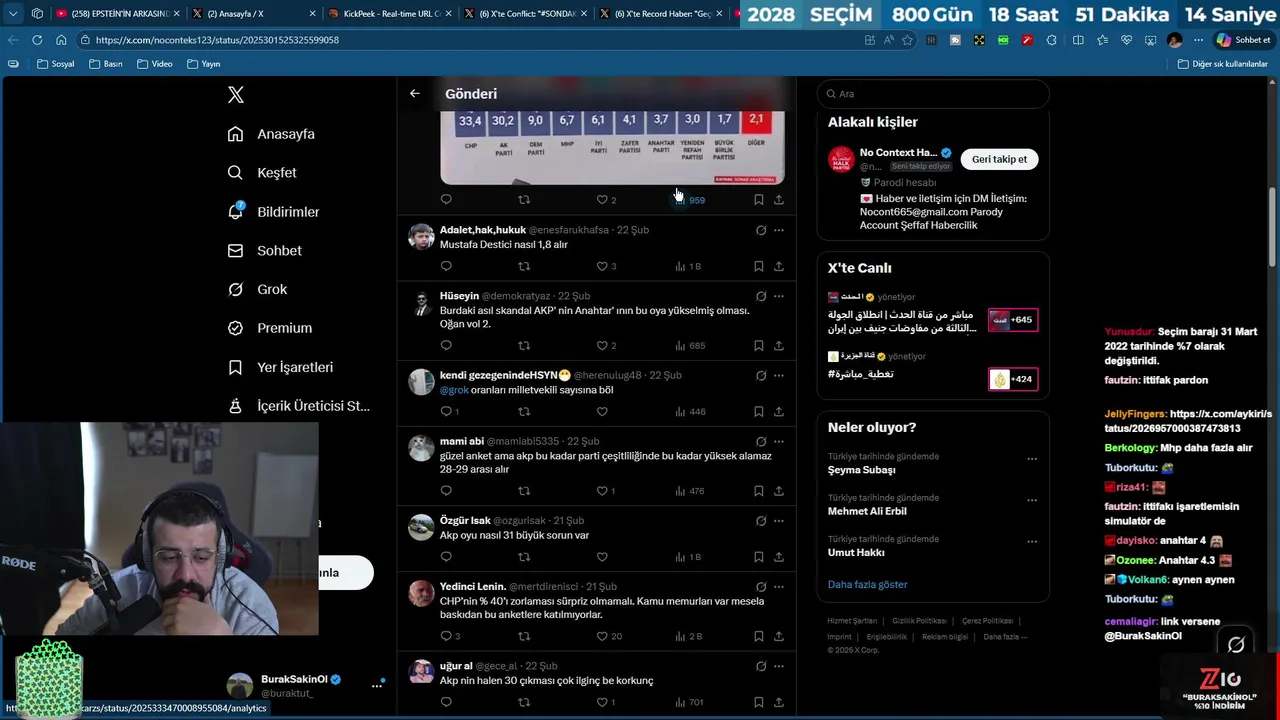Screen dimensions: 1280x720
Task: Click Geri takip et button
Action: (x=999, y=159)
